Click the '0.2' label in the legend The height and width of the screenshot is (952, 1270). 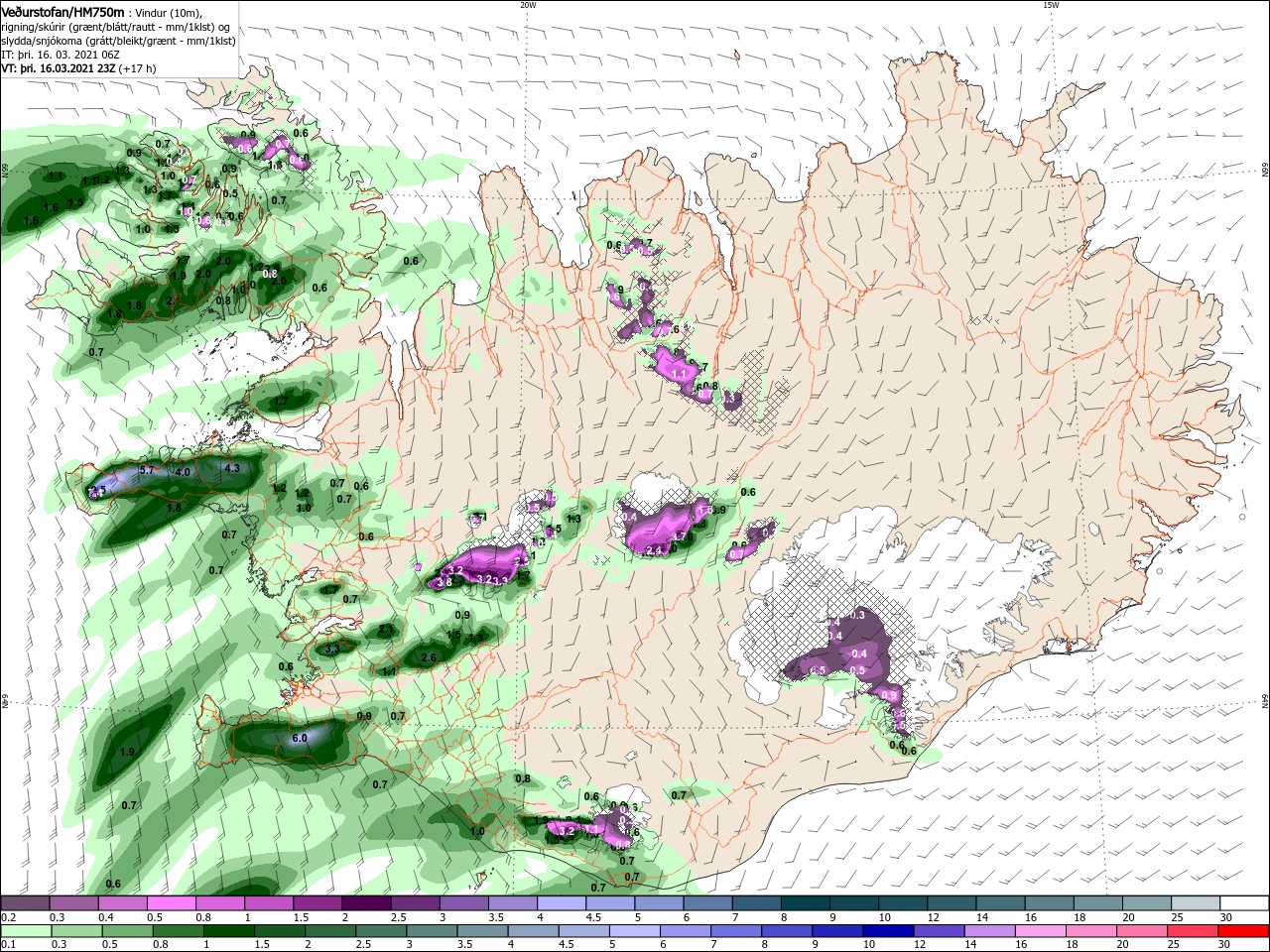click(x=8, y=918)
